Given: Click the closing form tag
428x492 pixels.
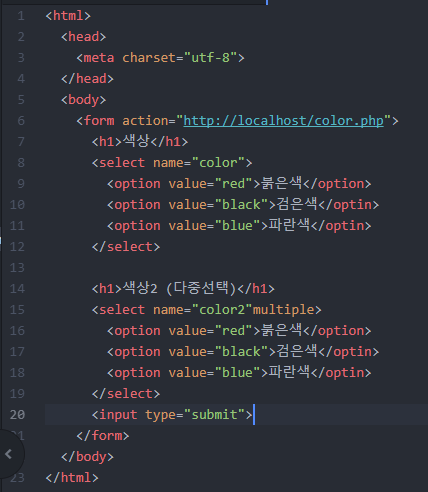Looking at the screenshot, I should [103, 436].
